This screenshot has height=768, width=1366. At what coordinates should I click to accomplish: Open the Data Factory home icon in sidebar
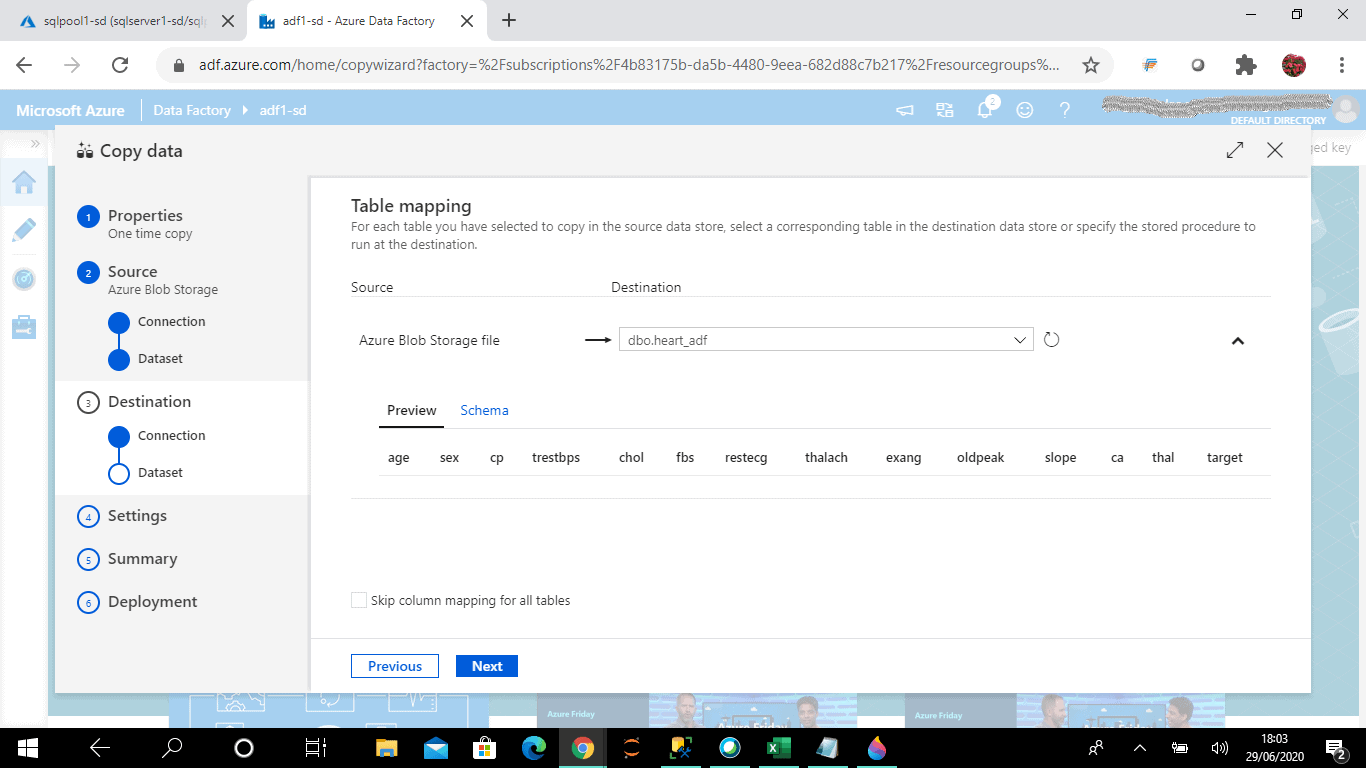(24, 181)
